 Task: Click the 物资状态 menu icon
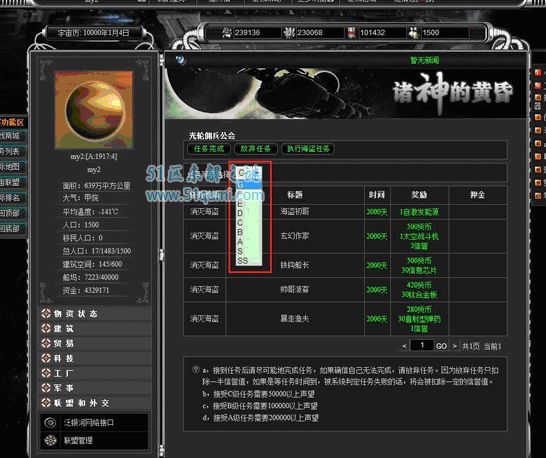(46, 313)
